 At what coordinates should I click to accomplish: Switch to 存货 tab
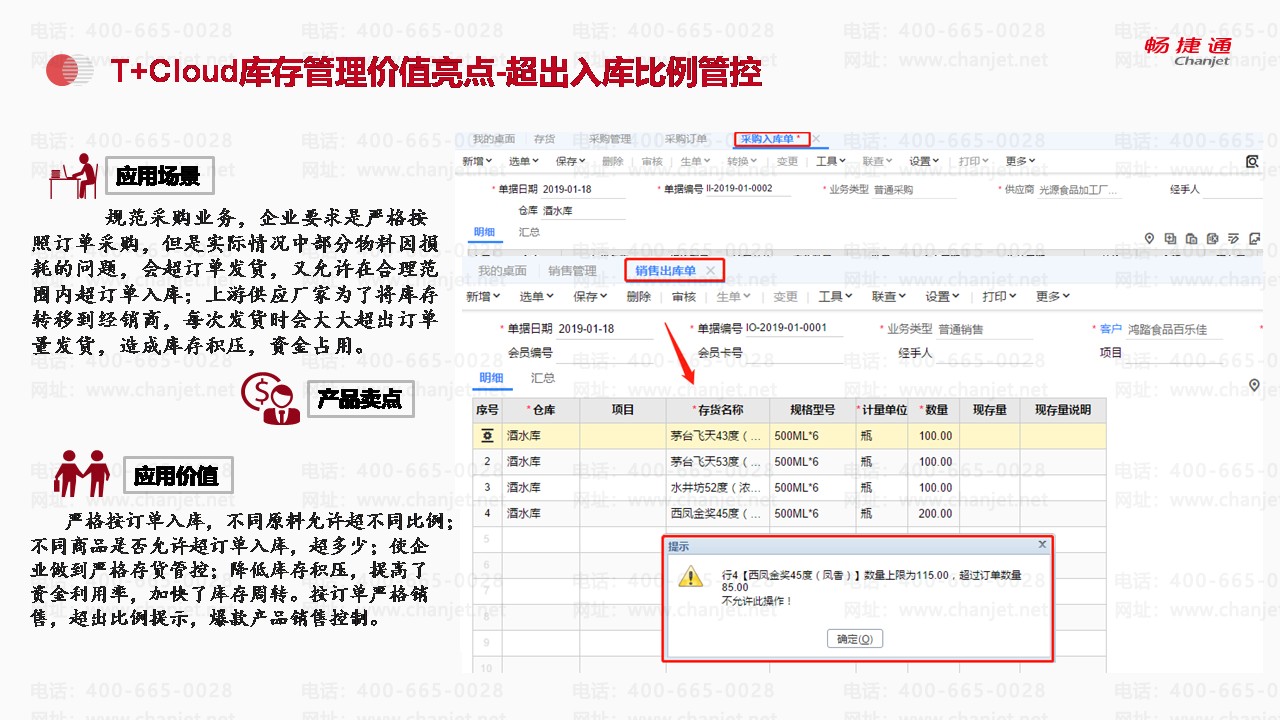click(x=544, y=139)
